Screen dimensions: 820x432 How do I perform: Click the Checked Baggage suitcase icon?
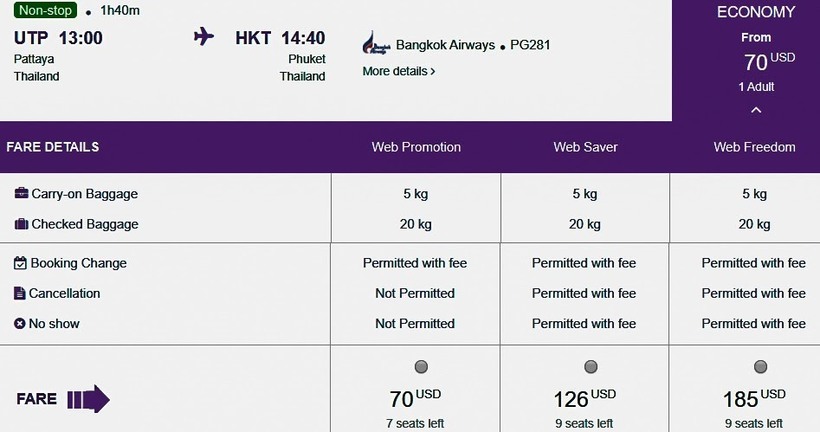point(21,224)
